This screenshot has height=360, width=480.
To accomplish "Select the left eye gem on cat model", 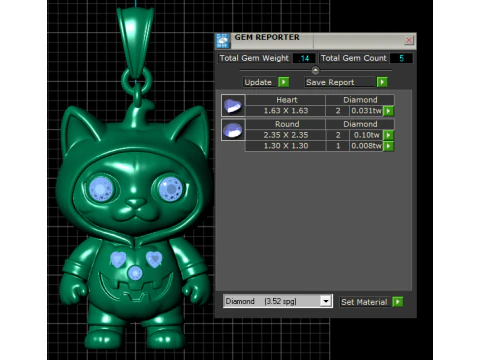I will pyautogui.click(x=101, y=189).
